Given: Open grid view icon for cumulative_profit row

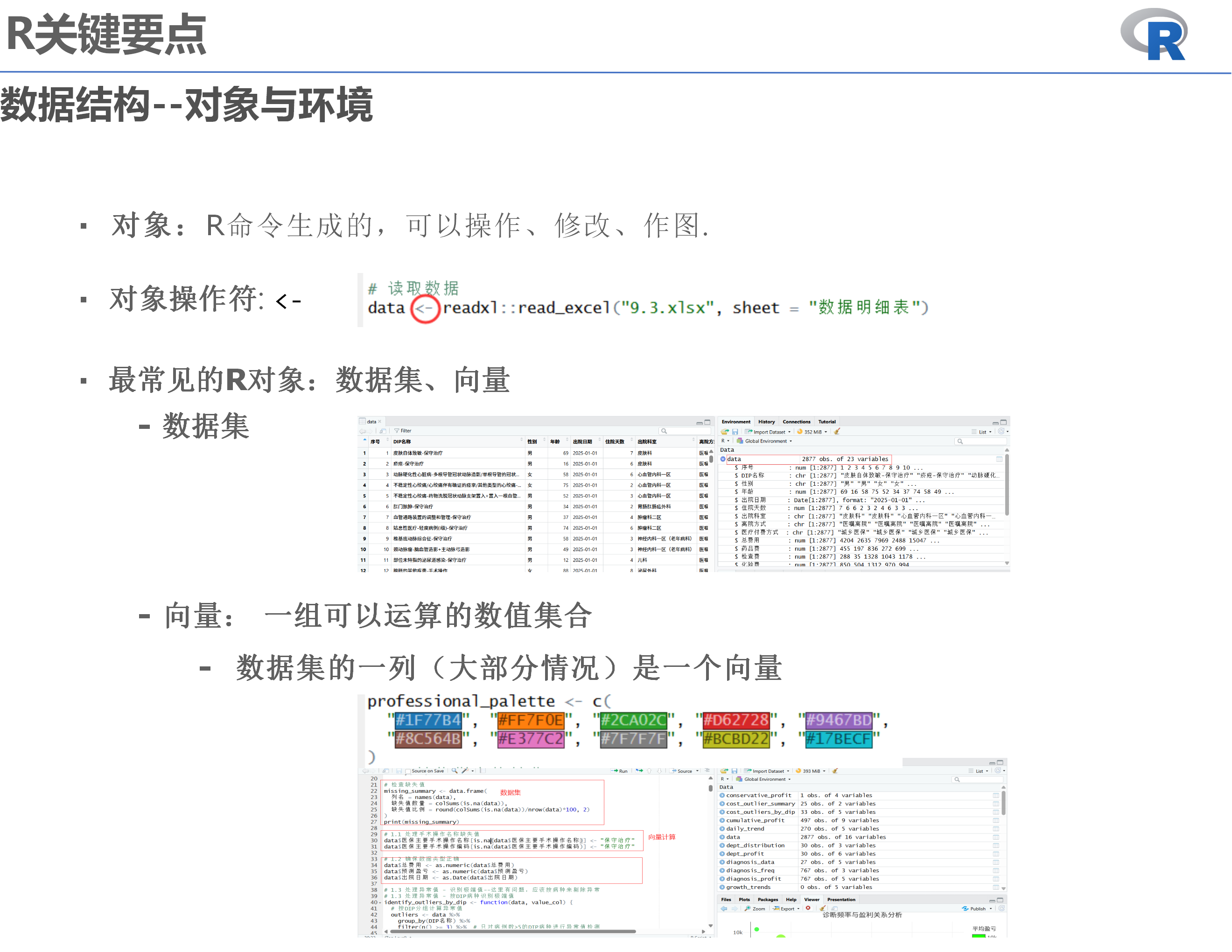Looking at the screenshot, I should point(996,820).
